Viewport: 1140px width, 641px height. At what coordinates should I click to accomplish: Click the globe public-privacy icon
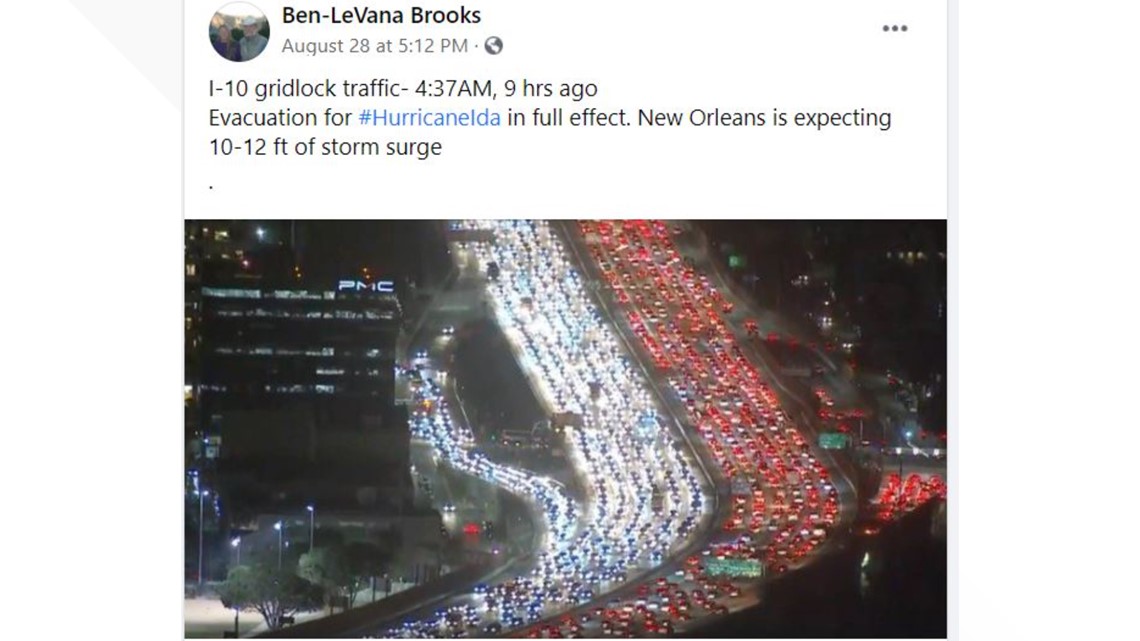click(494, 46)
